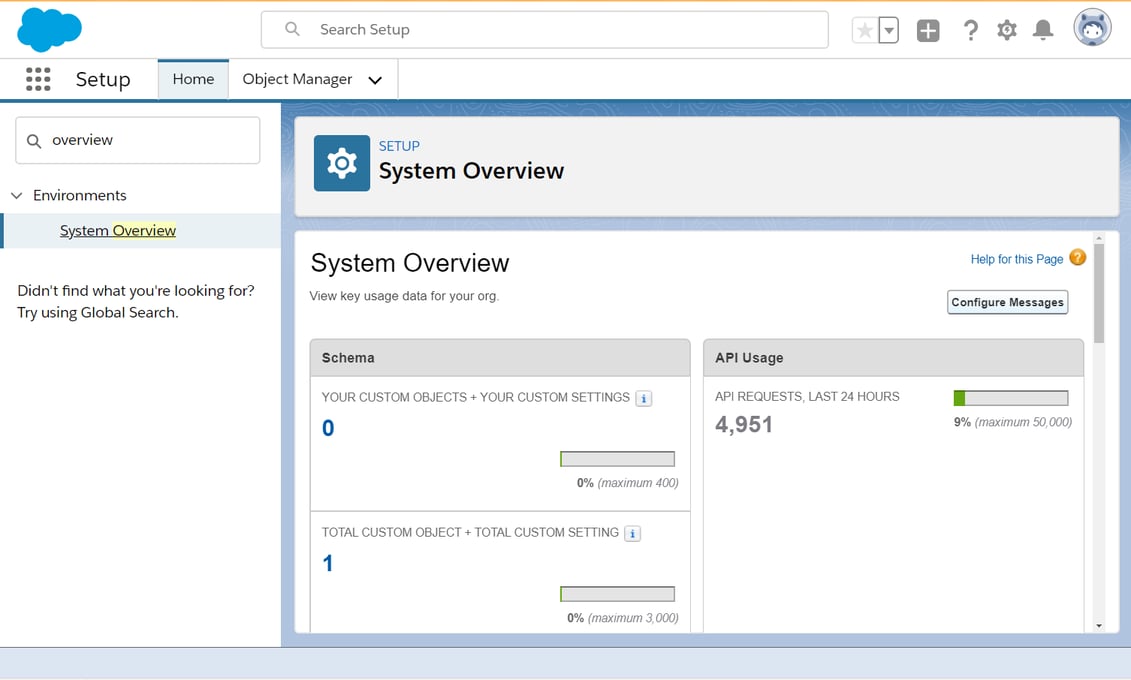The height and width of the screenshot is (680, 1131).
Task: Click the orange Help for this Page icon
Action: [x=1077, y=257]
